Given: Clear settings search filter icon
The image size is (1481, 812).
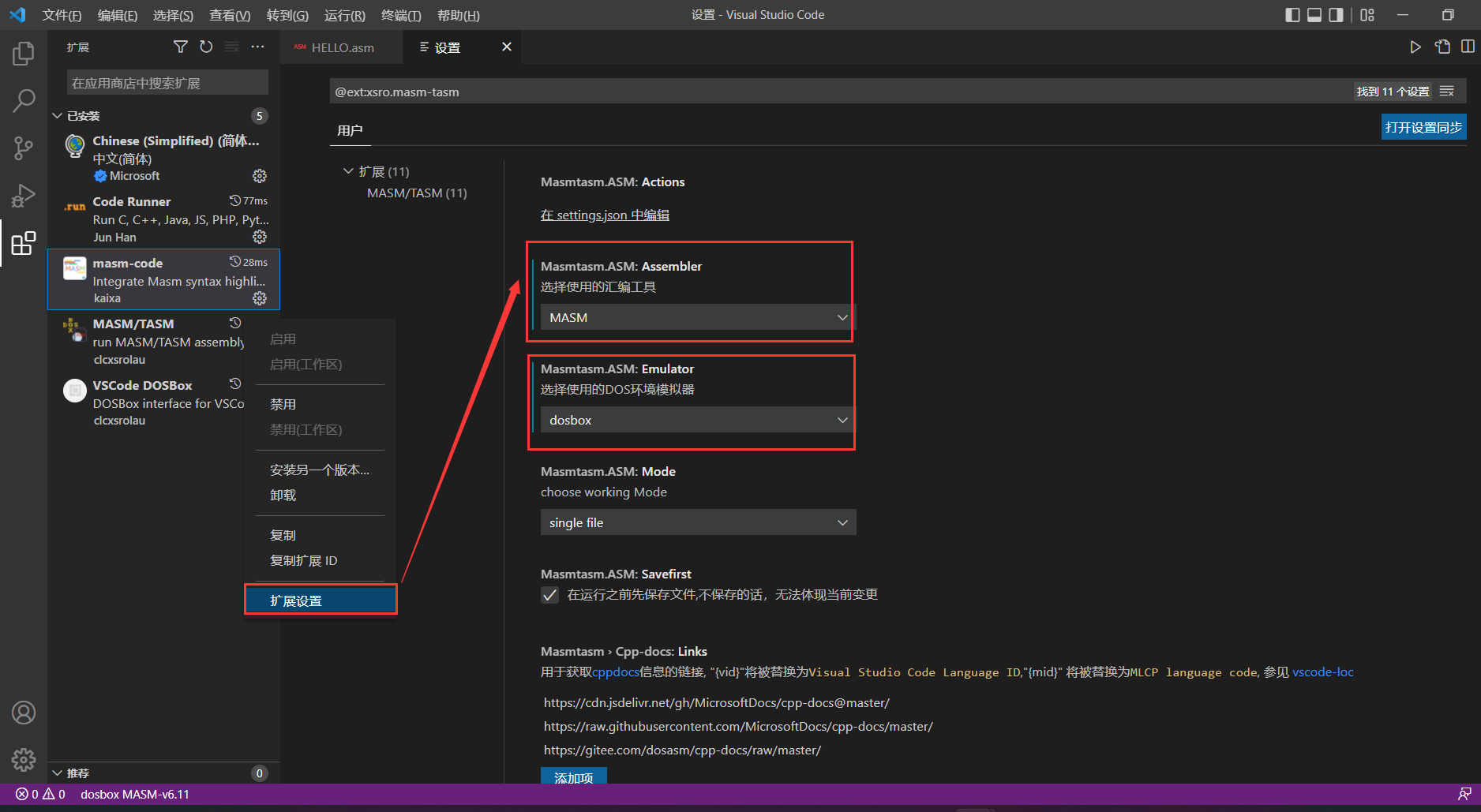Looking at the screenshot, I should click(1446, 92).
